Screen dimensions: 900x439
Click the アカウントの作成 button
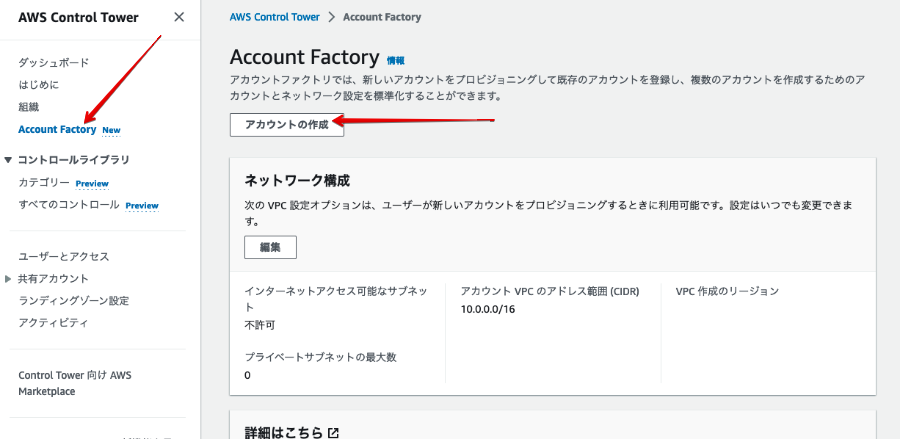[287, 125]
